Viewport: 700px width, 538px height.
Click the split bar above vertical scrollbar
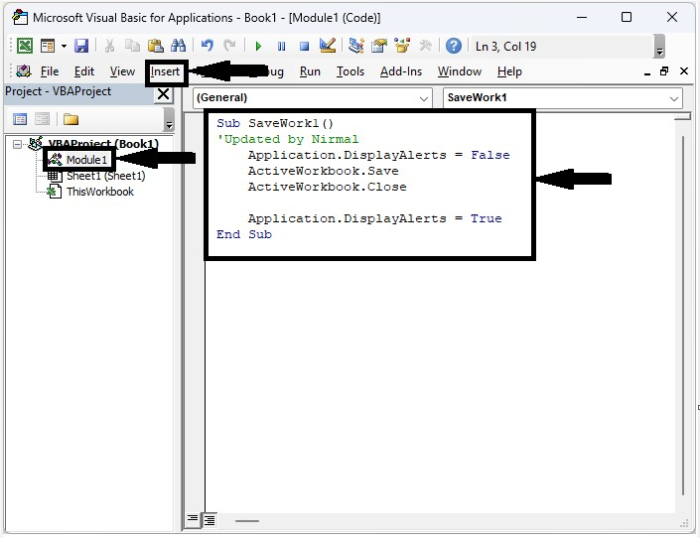[x=683, y=116]
